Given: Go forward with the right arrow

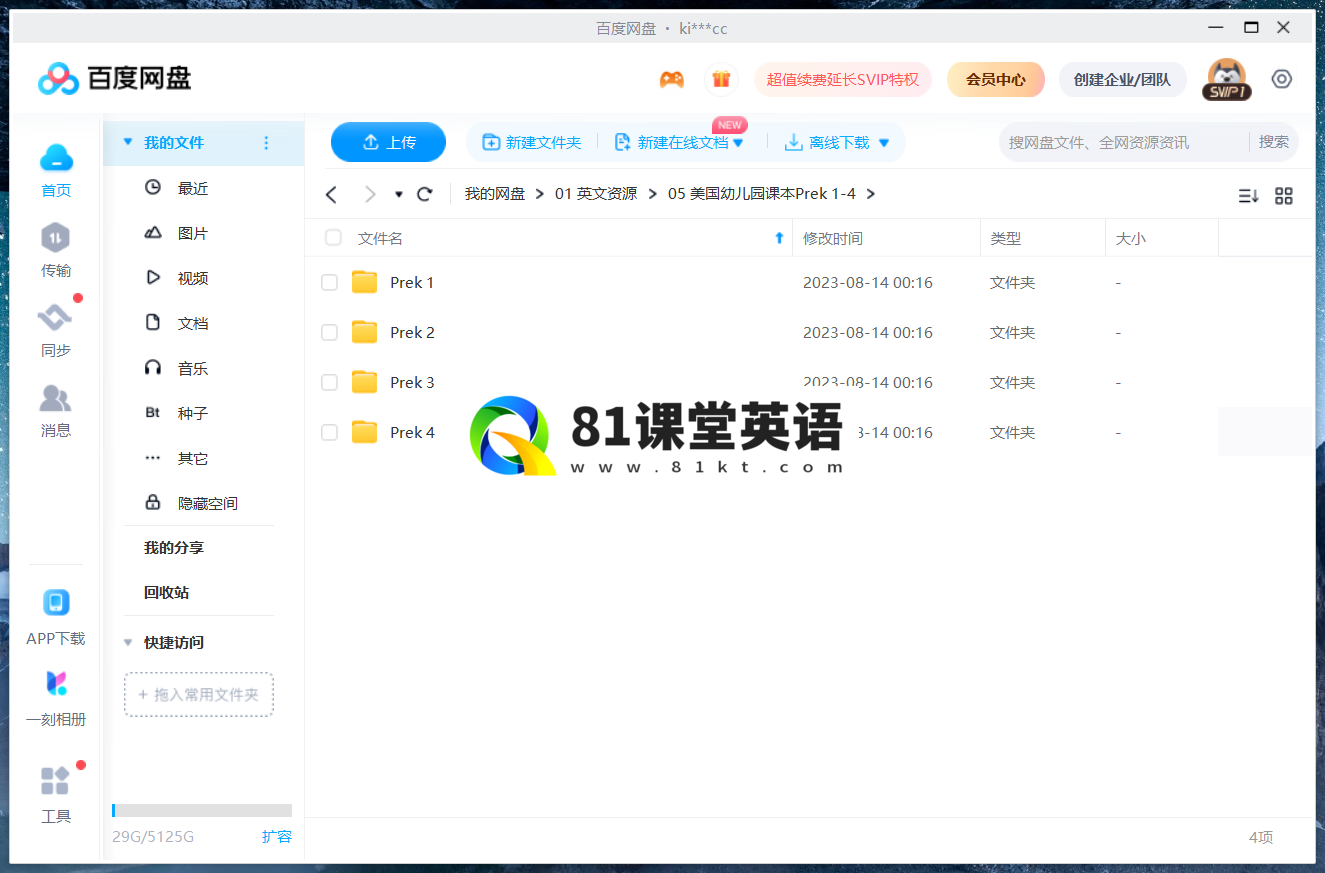Looking at the screenshot, I should click(370, 194).
